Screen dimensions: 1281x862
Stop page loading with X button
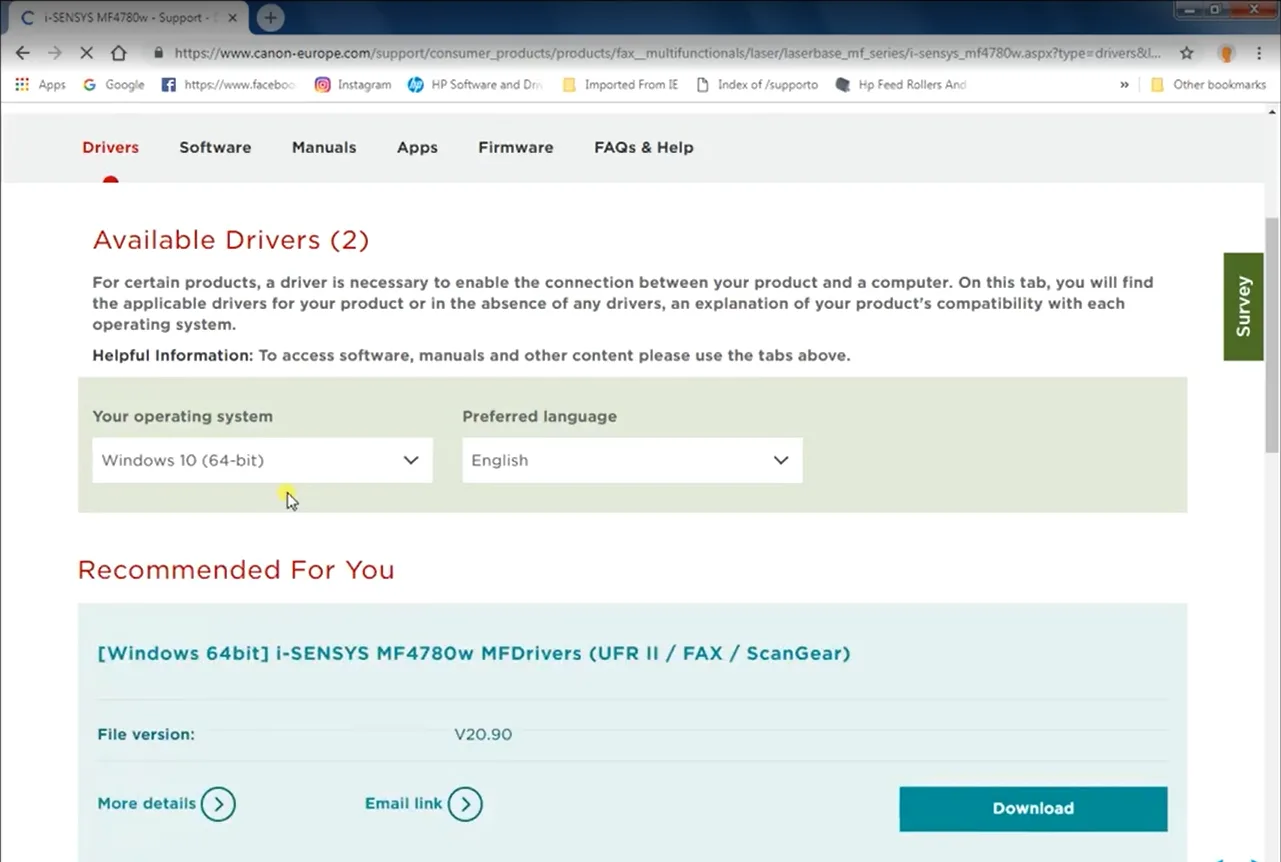click(x=86, y=53)
